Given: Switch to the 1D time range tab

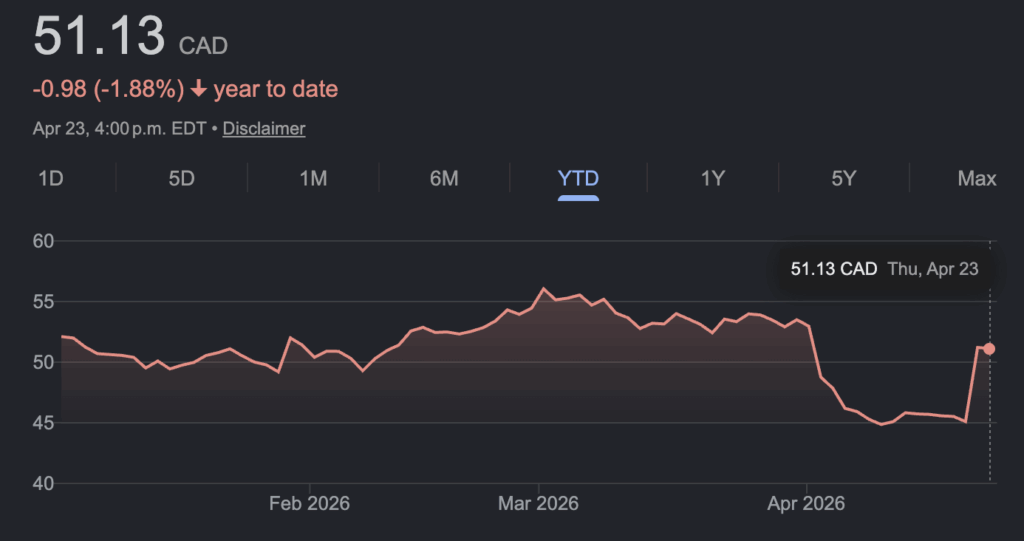Looking at the screenshot, I should coord(51,178).
